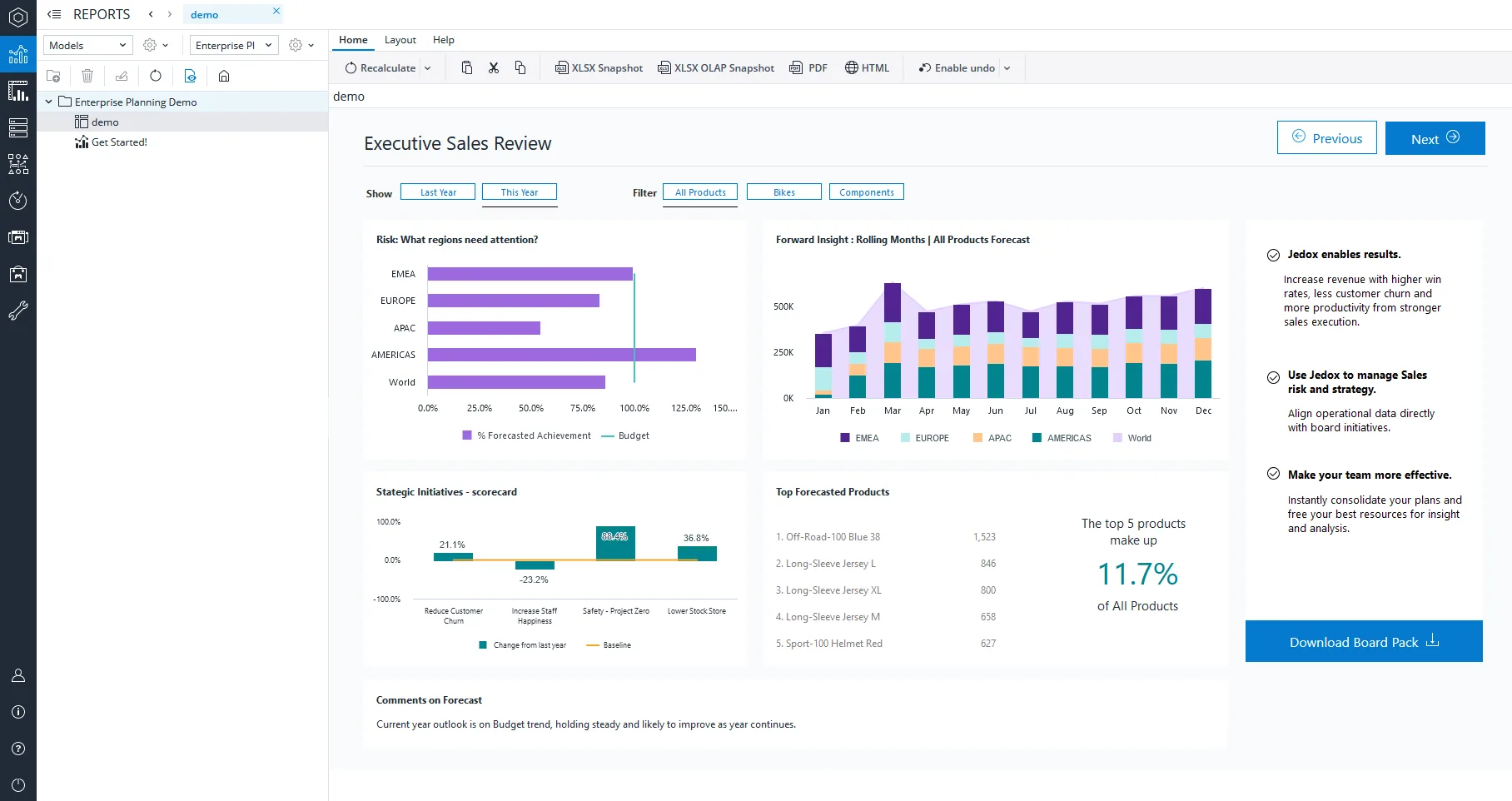The width and height of the screenshot is (1512, 801).
Task: Open the Recalculate dropdown arrow
Action: (x=428, y=68)
